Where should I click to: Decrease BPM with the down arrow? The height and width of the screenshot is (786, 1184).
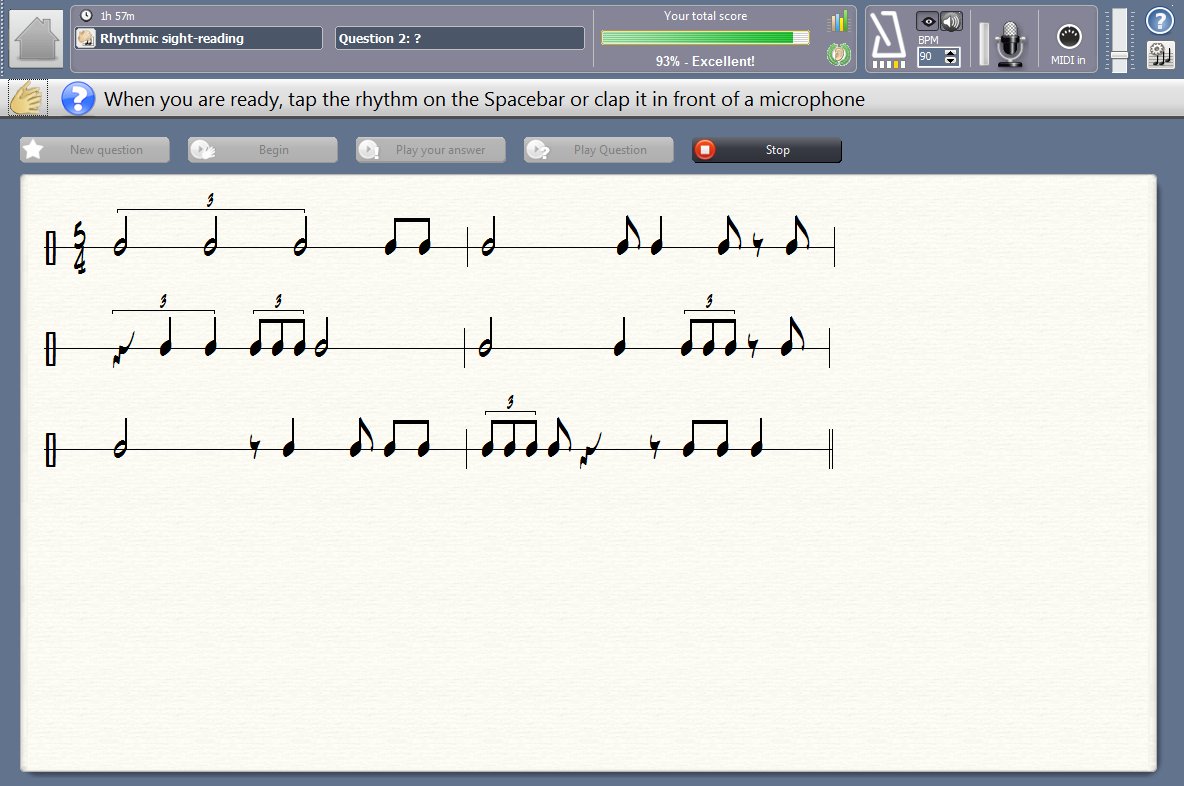(x=951, y=62)
